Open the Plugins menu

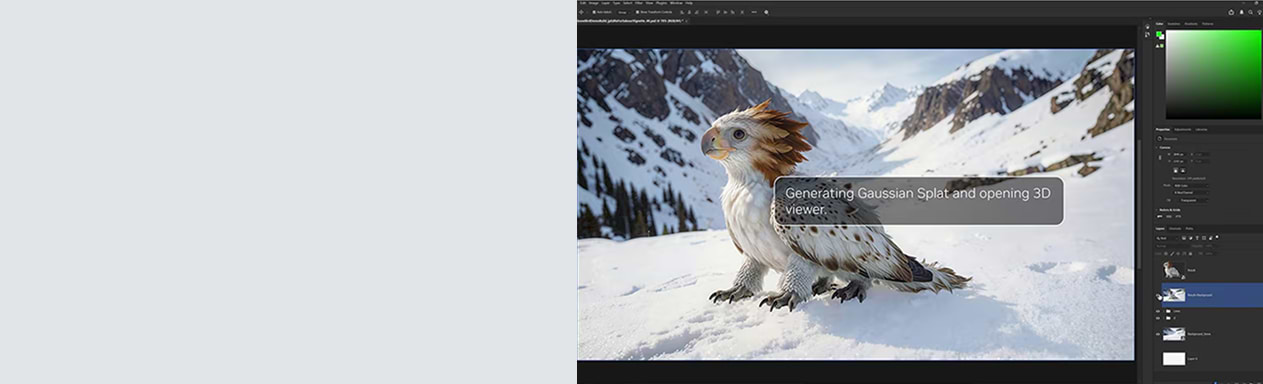click(661, 3)
